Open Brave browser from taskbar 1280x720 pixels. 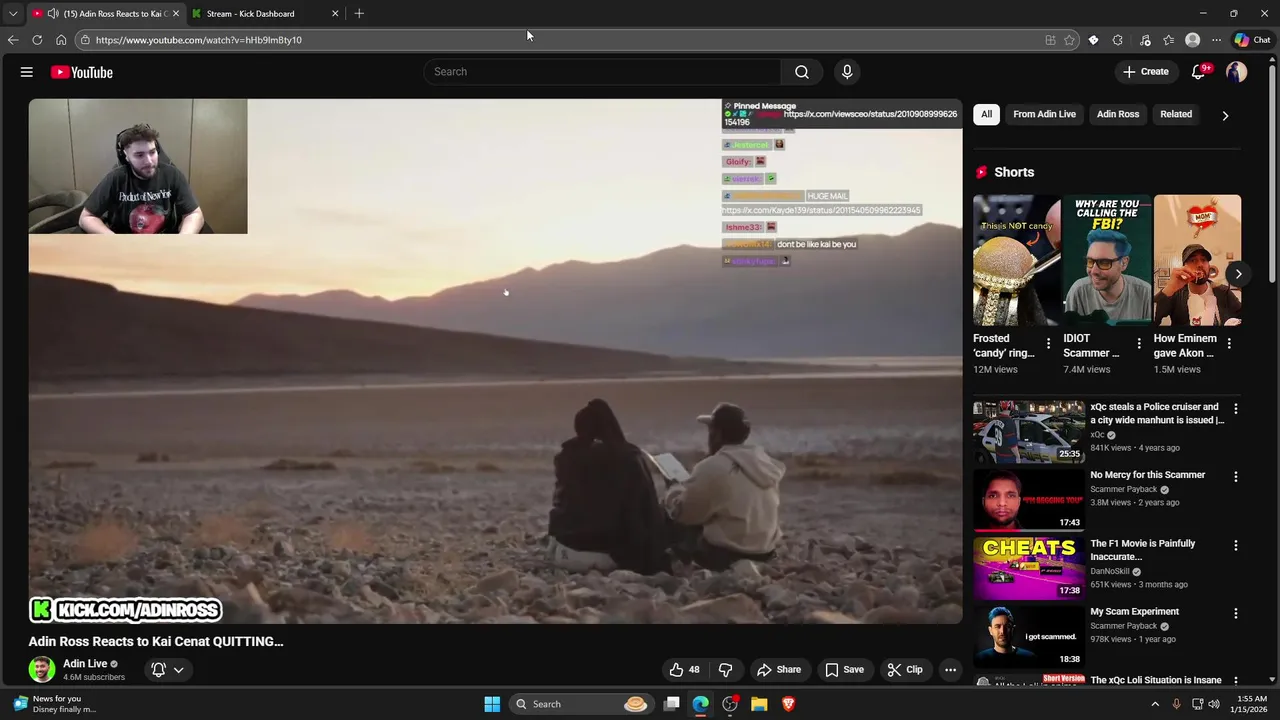pyautogui.click(x=788, y=704)
